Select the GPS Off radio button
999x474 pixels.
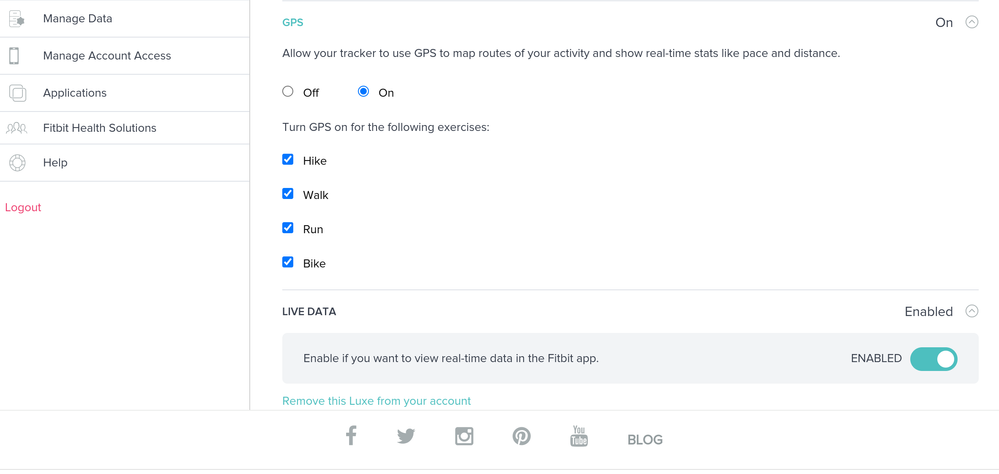tap(288, 92)
